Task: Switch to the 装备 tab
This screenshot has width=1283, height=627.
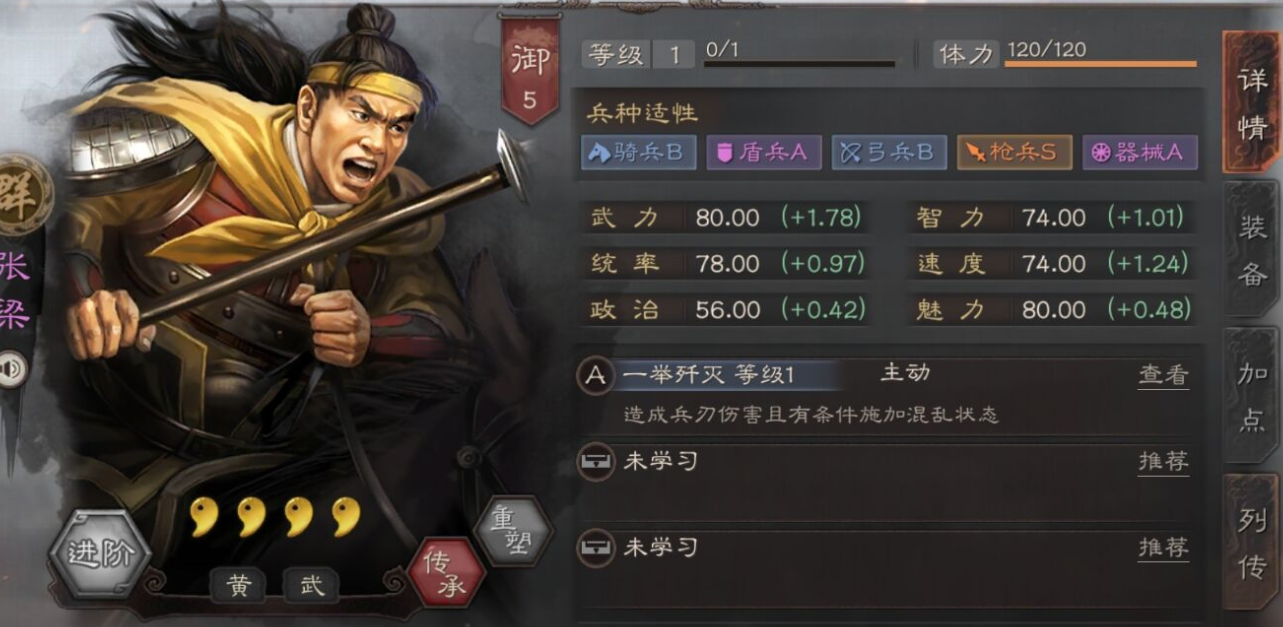Action: point(1252,250)
